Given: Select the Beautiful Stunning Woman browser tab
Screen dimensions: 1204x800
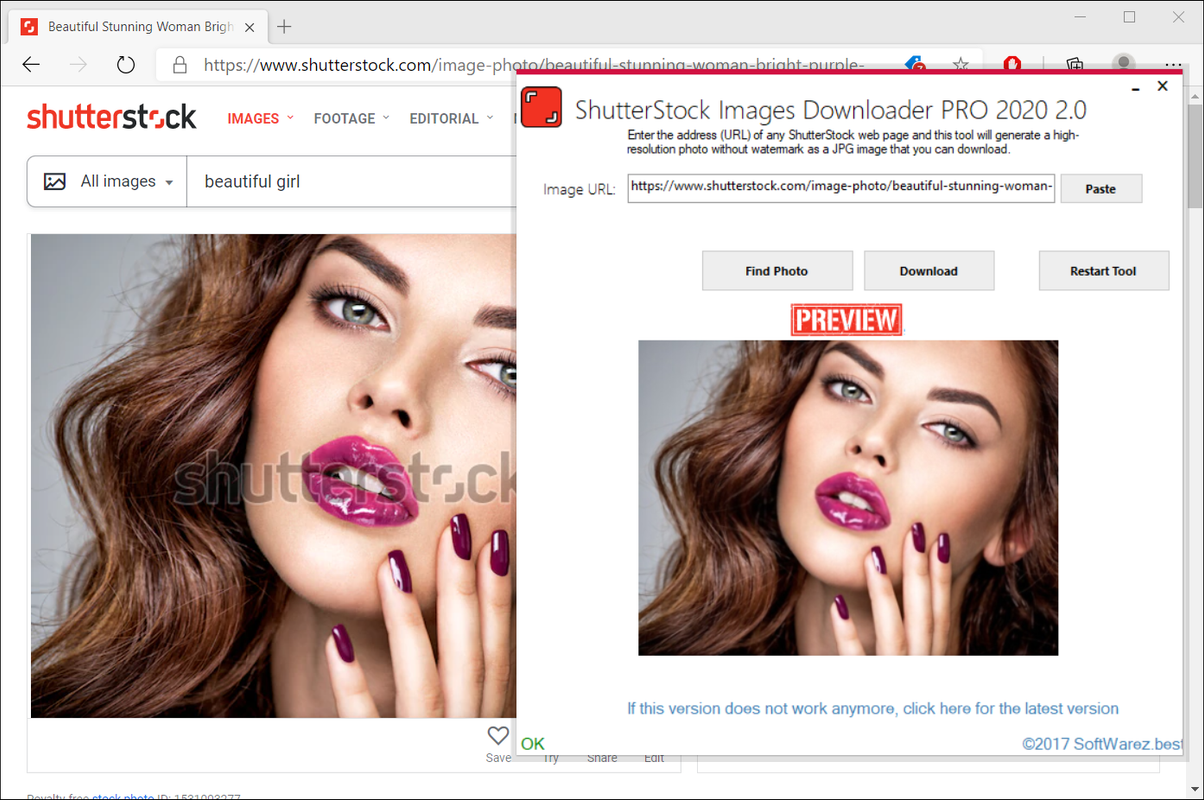Looking at the screenshot, I should [x=139, y=27].
